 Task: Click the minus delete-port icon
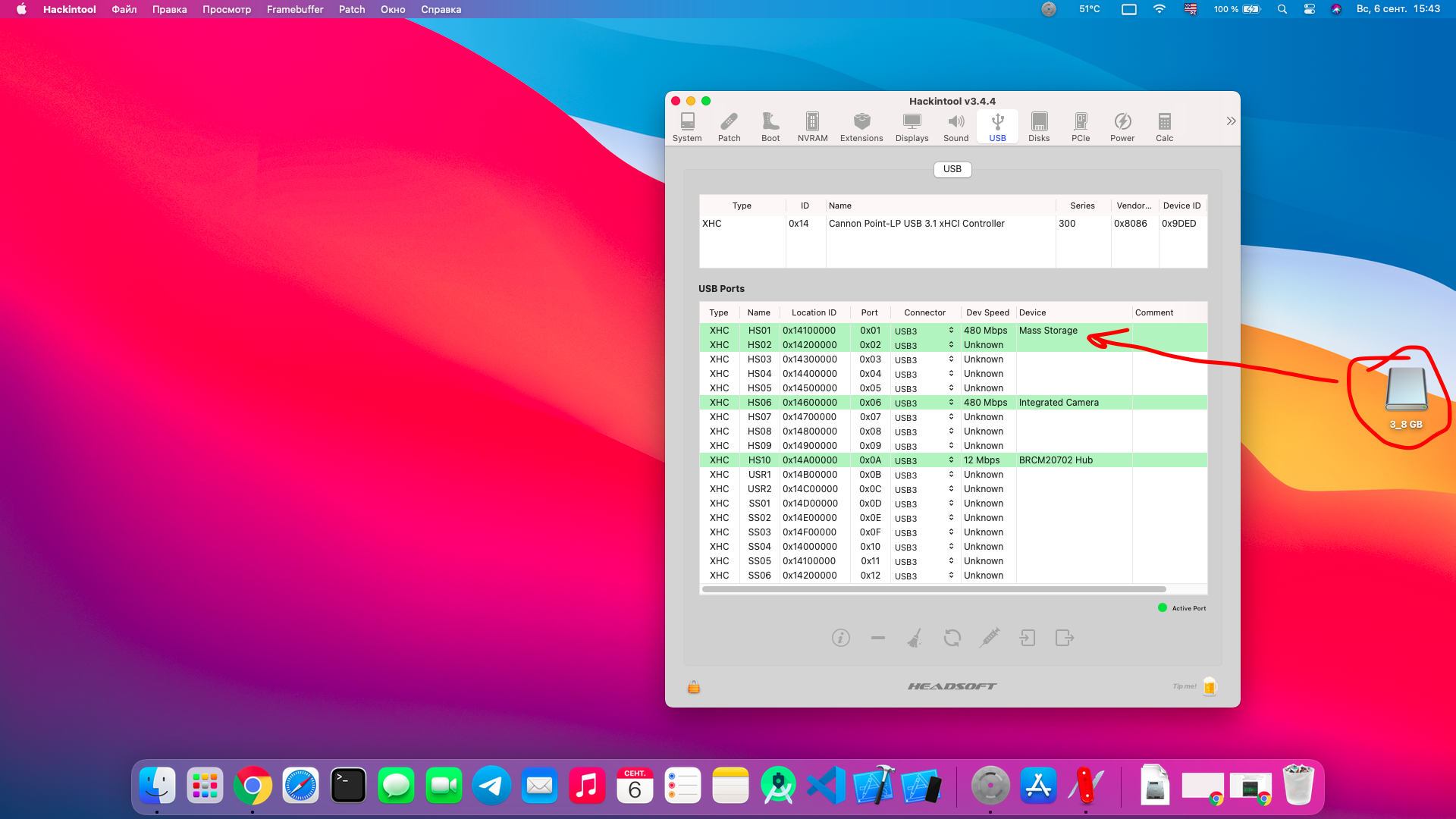pos(878,638)
